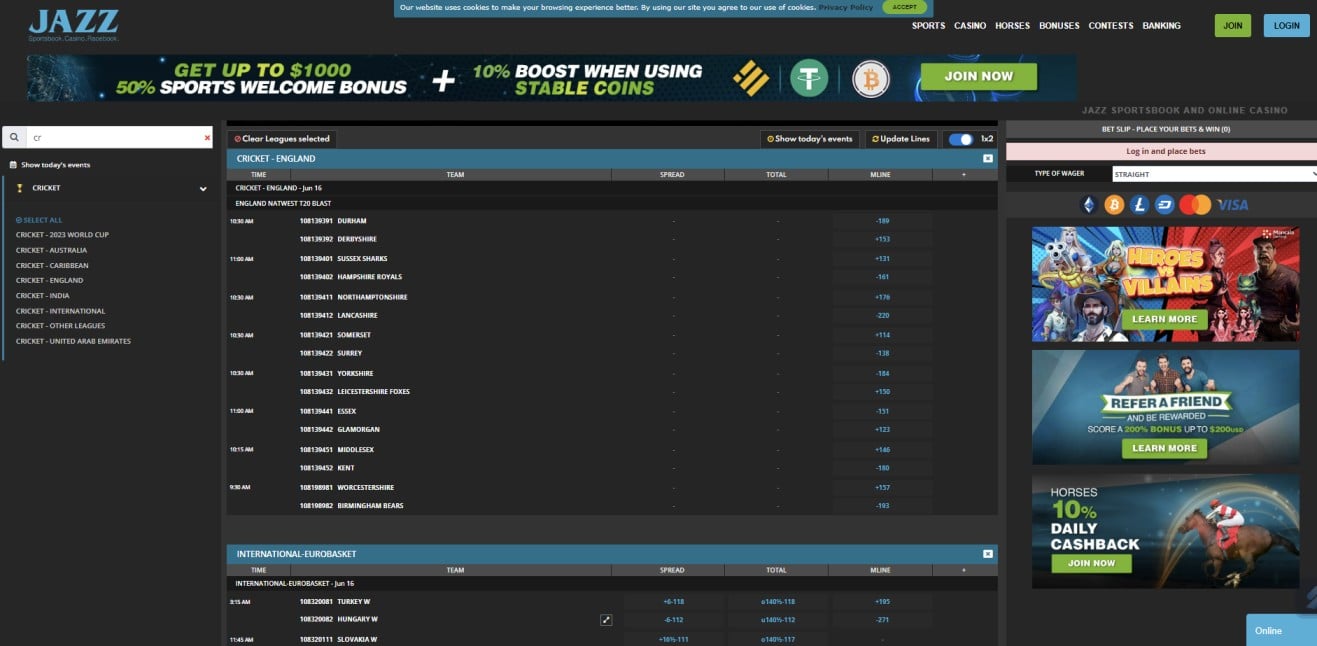The height and width of the screenshot is (646, 1317).
Task: Click the Jazz logo in the header
Action: [74, 25]
